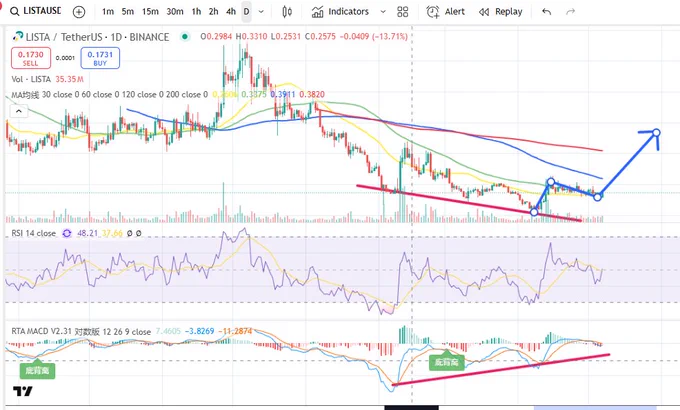Collapse the indicator legend with the chevron
The image size is (680, 410).
coord(19,112)
